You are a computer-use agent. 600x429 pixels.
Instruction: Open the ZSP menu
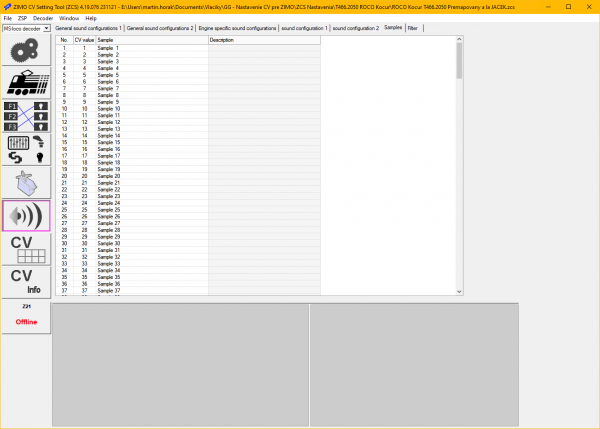coord(22,18)
